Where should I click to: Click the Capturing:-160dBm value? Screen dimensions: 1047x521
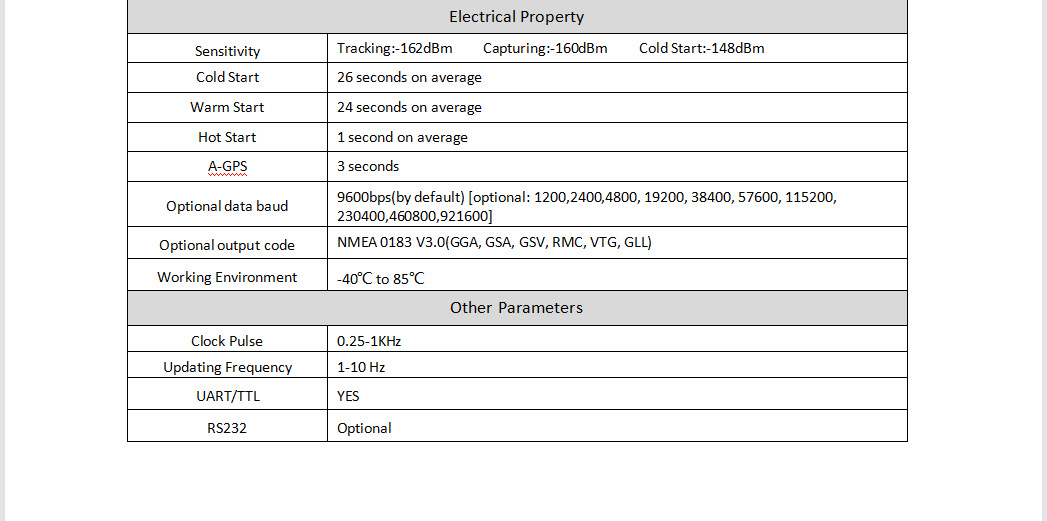click(x=545, y=48)
